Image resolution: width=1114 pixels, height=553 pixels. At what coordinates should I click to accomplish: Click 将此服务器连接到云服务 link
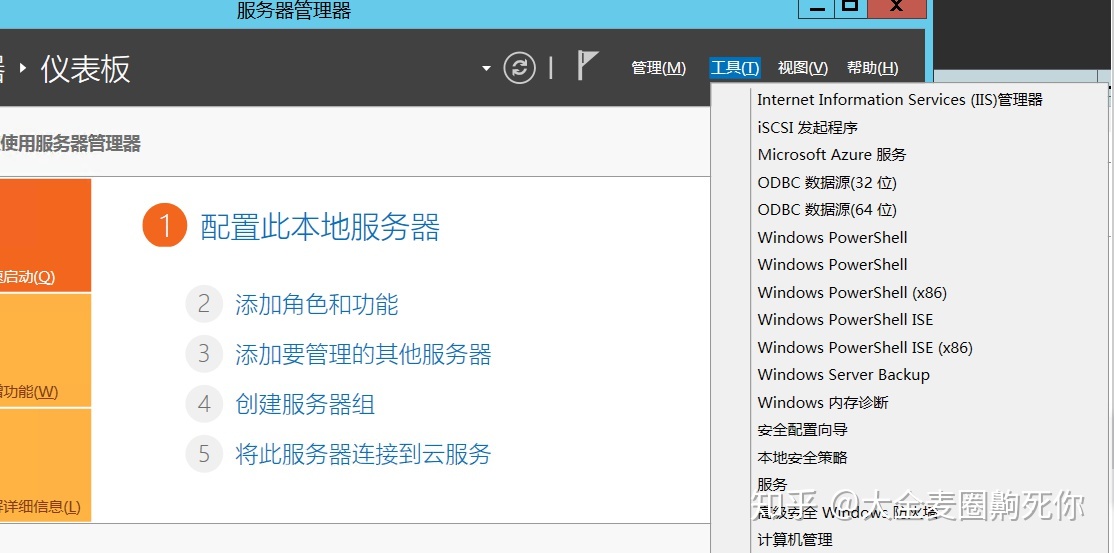tap(363, 455)
